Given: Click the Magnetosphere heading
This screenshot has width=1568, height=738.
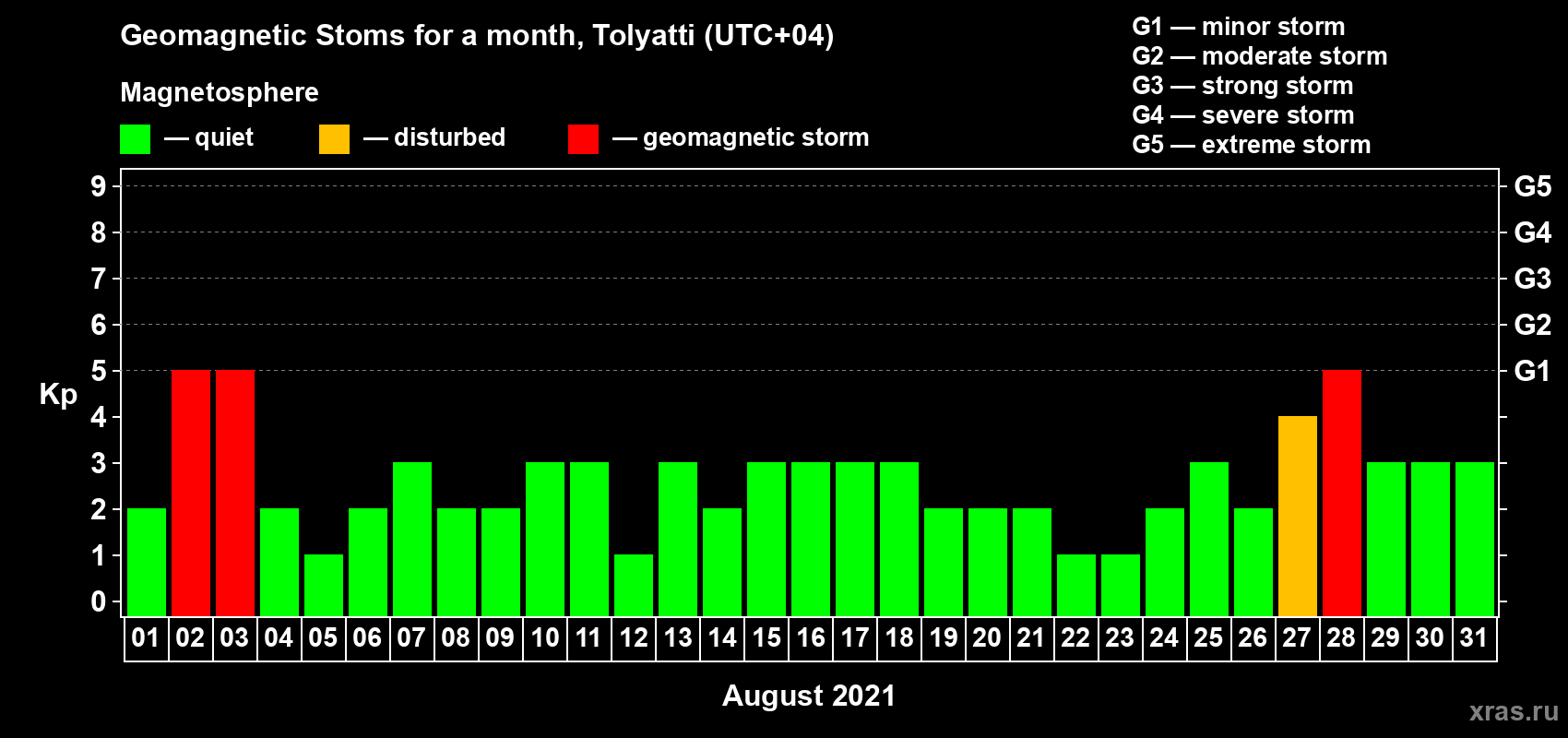Looking at the screenshot, I should [220, 92].
